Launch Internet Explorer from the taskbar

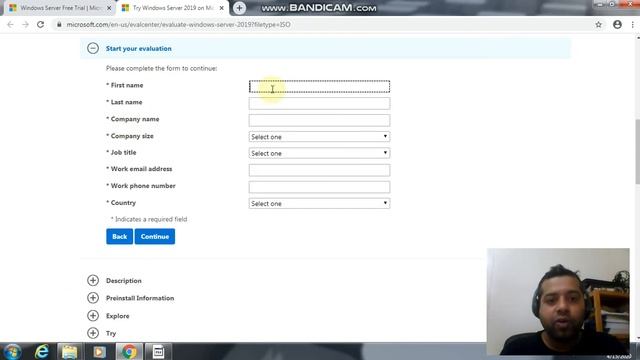coord(42,351)
